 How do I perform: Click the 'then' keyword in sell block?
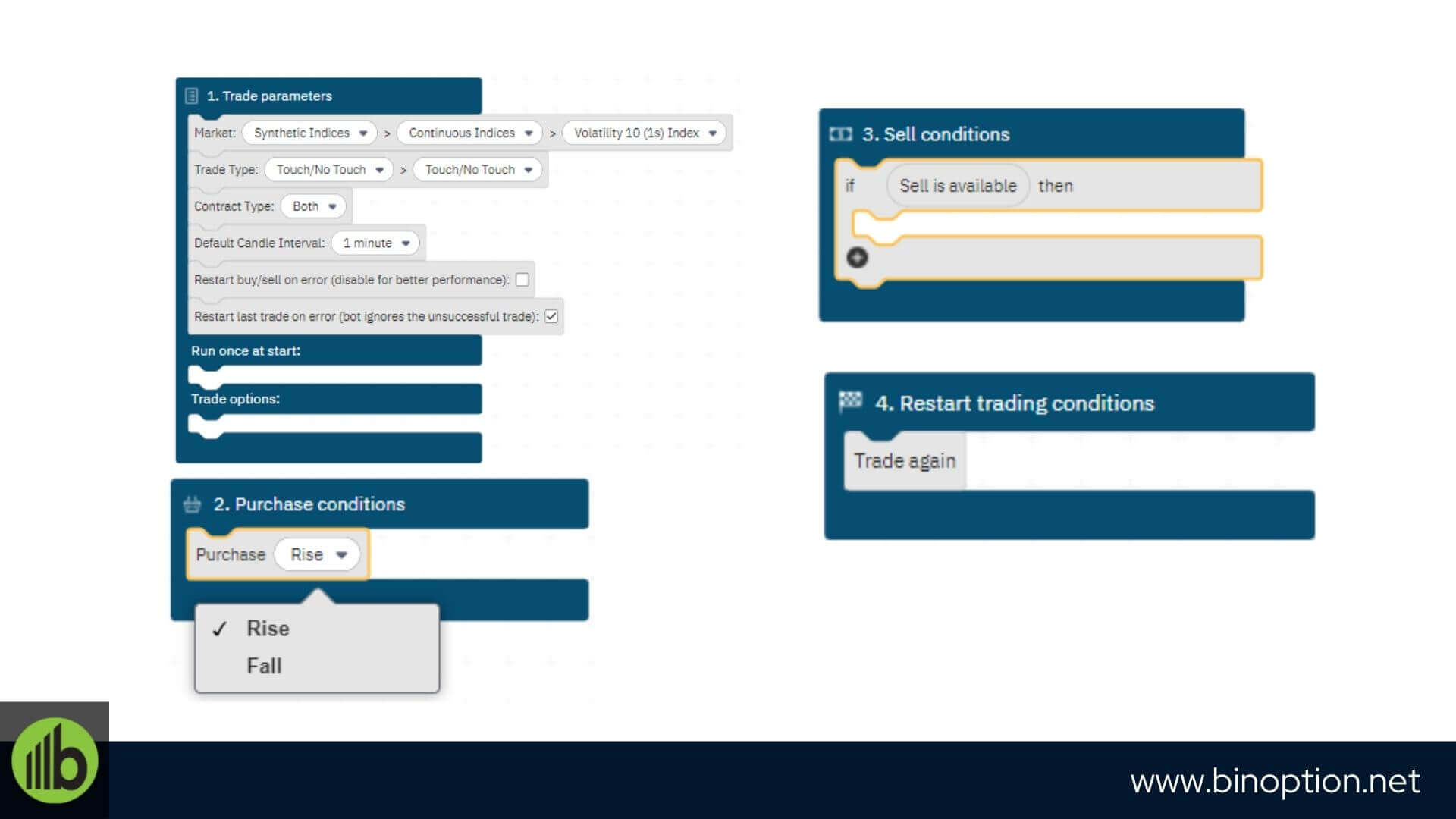[1056, 186]
